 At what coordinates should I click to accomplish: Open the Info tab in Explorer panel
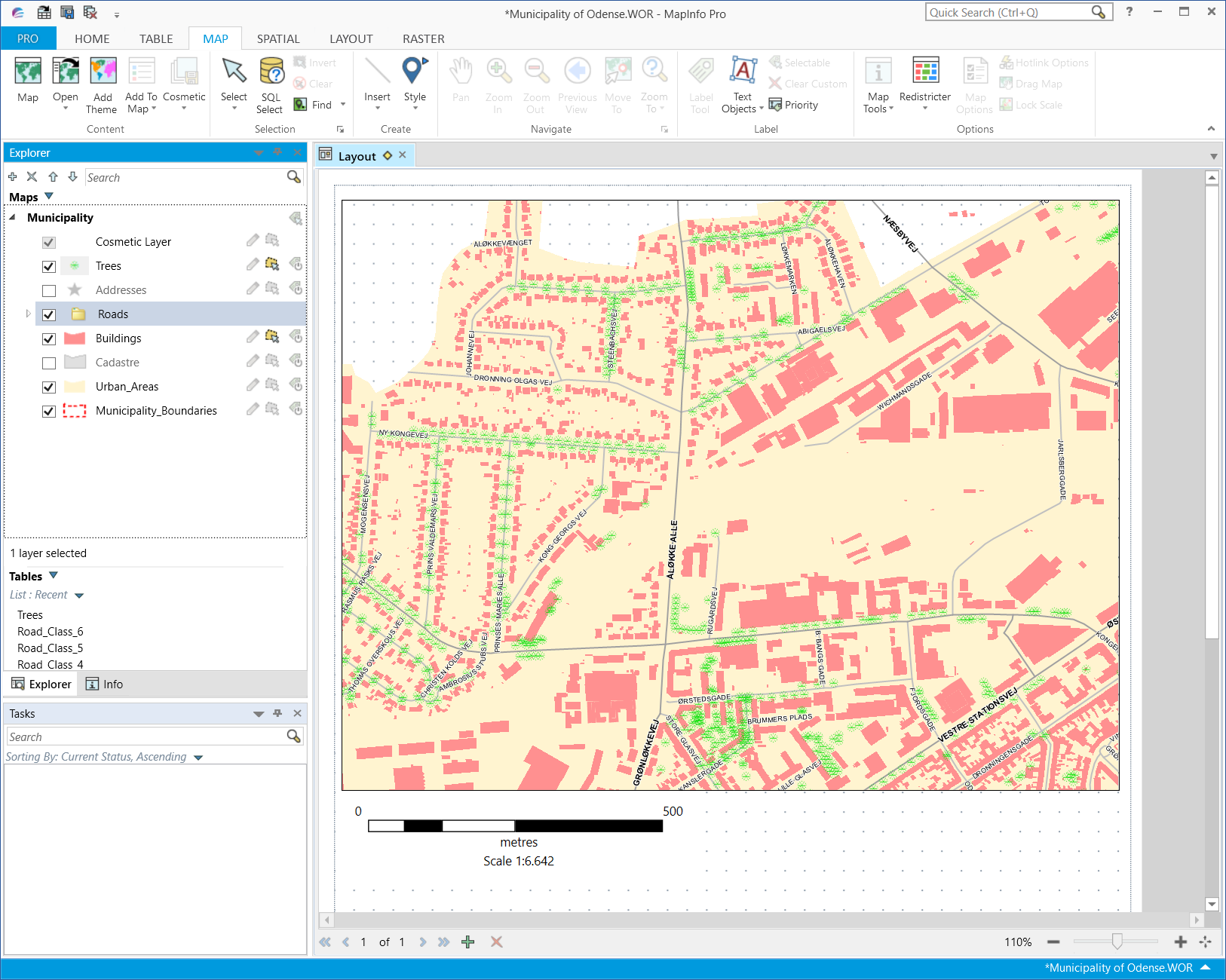pos(103,684)
